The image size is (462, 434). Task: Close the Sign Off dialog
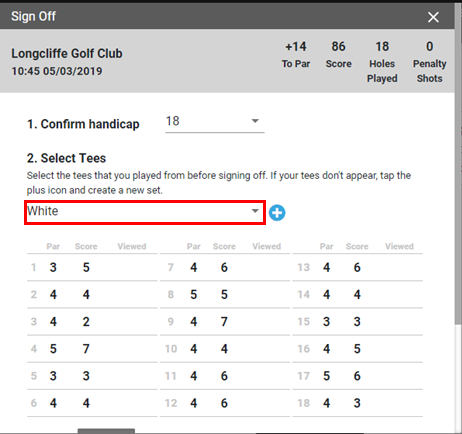pos(433,17)
